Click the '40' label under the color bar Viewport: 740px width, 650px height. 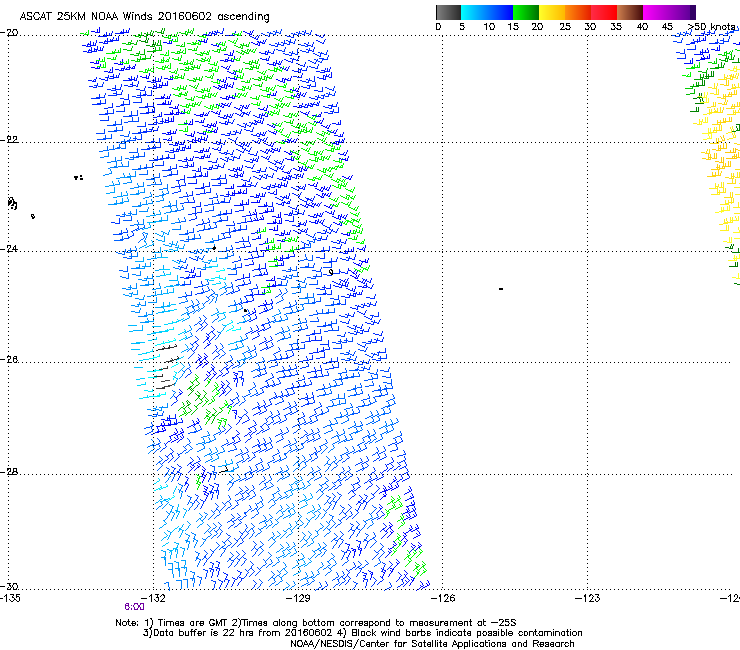[642, 27]
